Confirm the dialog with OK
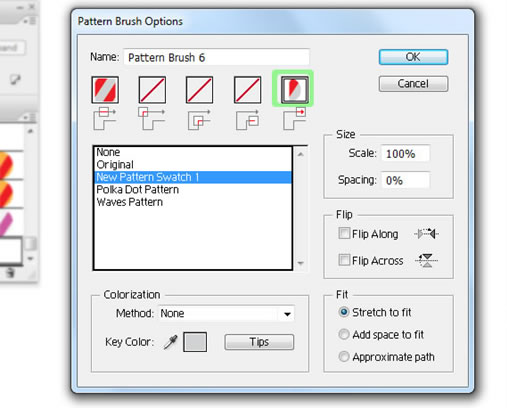The width and height of the screenshot is (507, 408). click(413, 57)
